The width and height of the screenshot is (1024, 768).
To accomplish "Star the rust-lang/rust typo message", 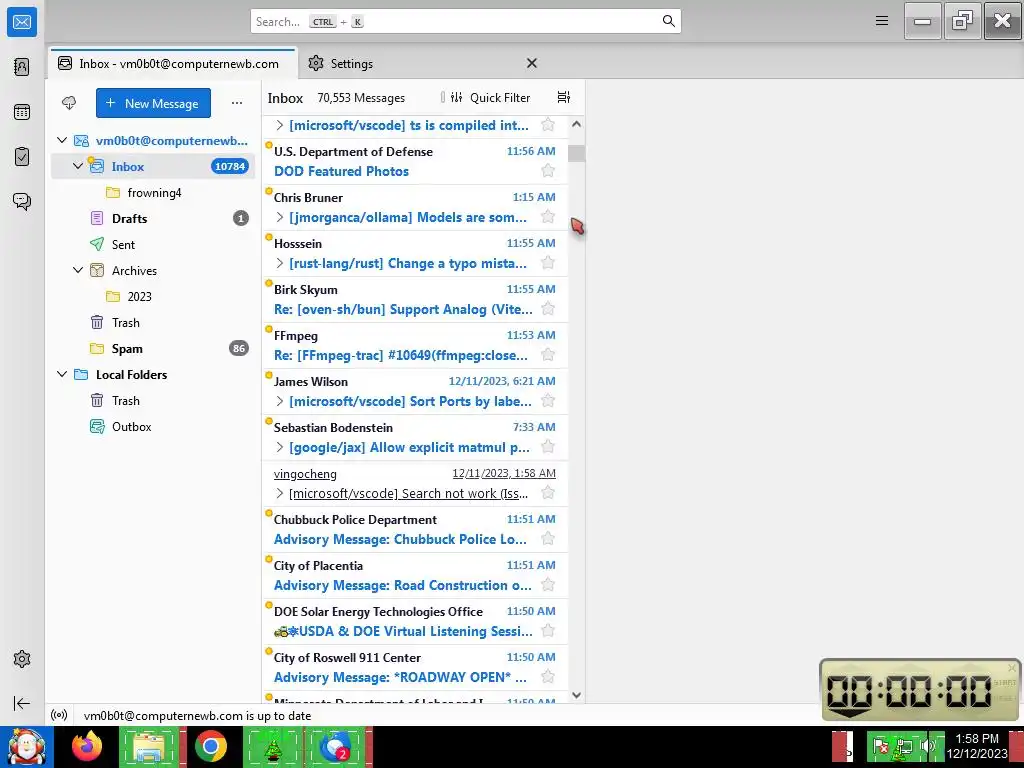I will [548, 263].
